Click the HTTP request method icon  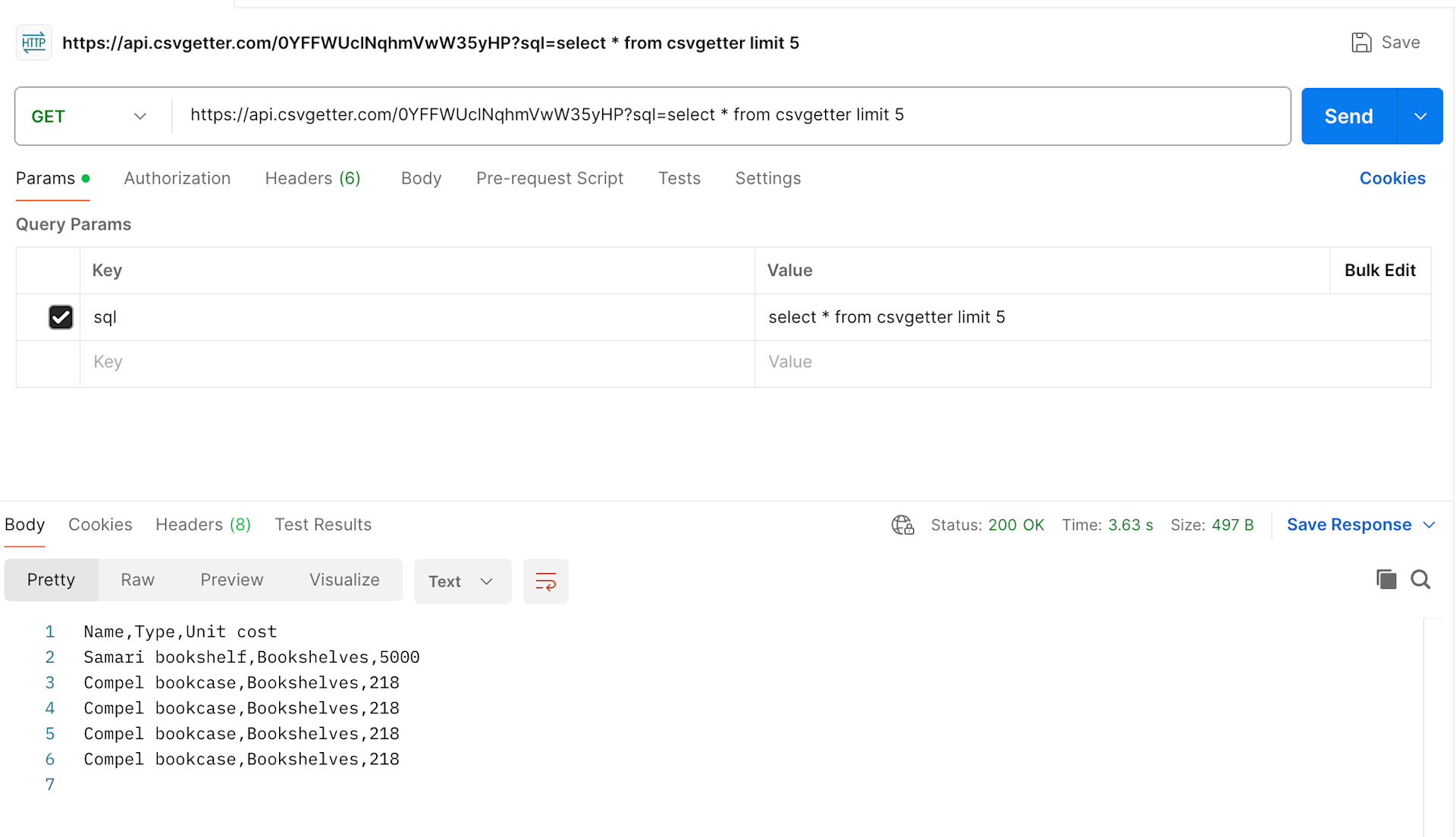click(33, 42)
